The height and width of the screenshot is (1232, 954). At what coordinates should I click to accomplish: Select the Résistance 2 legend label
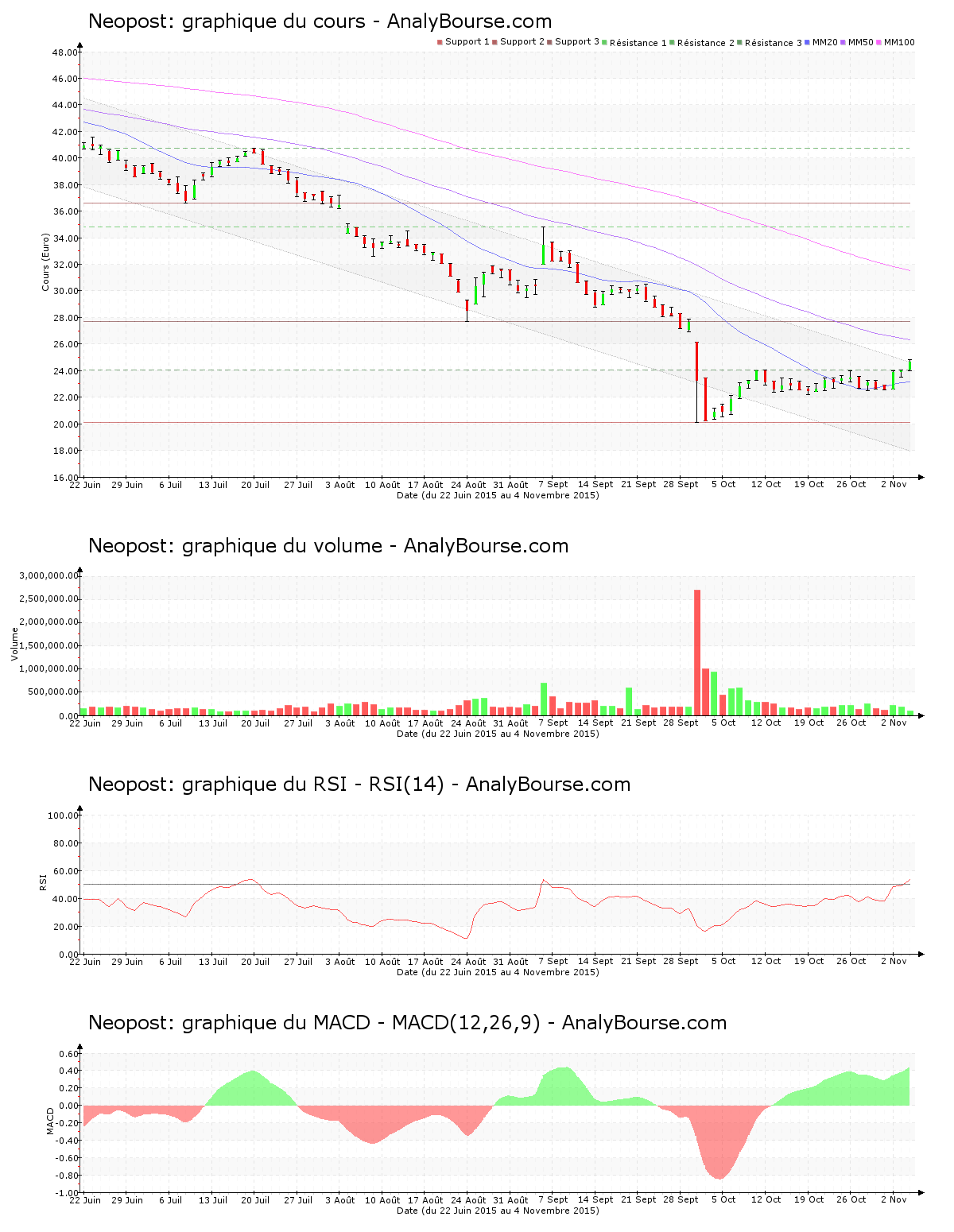click(706, 43)
